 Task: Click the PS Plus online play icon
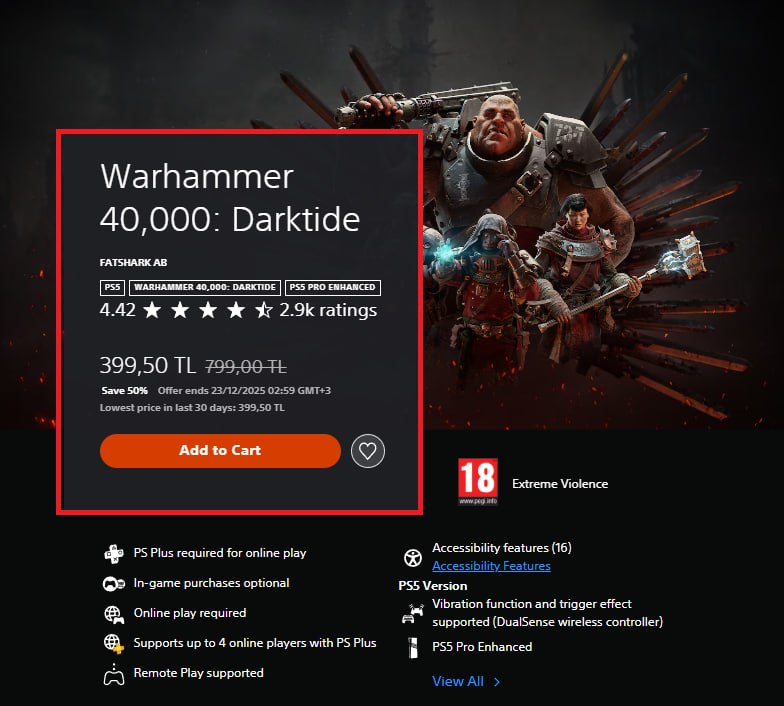114,554
